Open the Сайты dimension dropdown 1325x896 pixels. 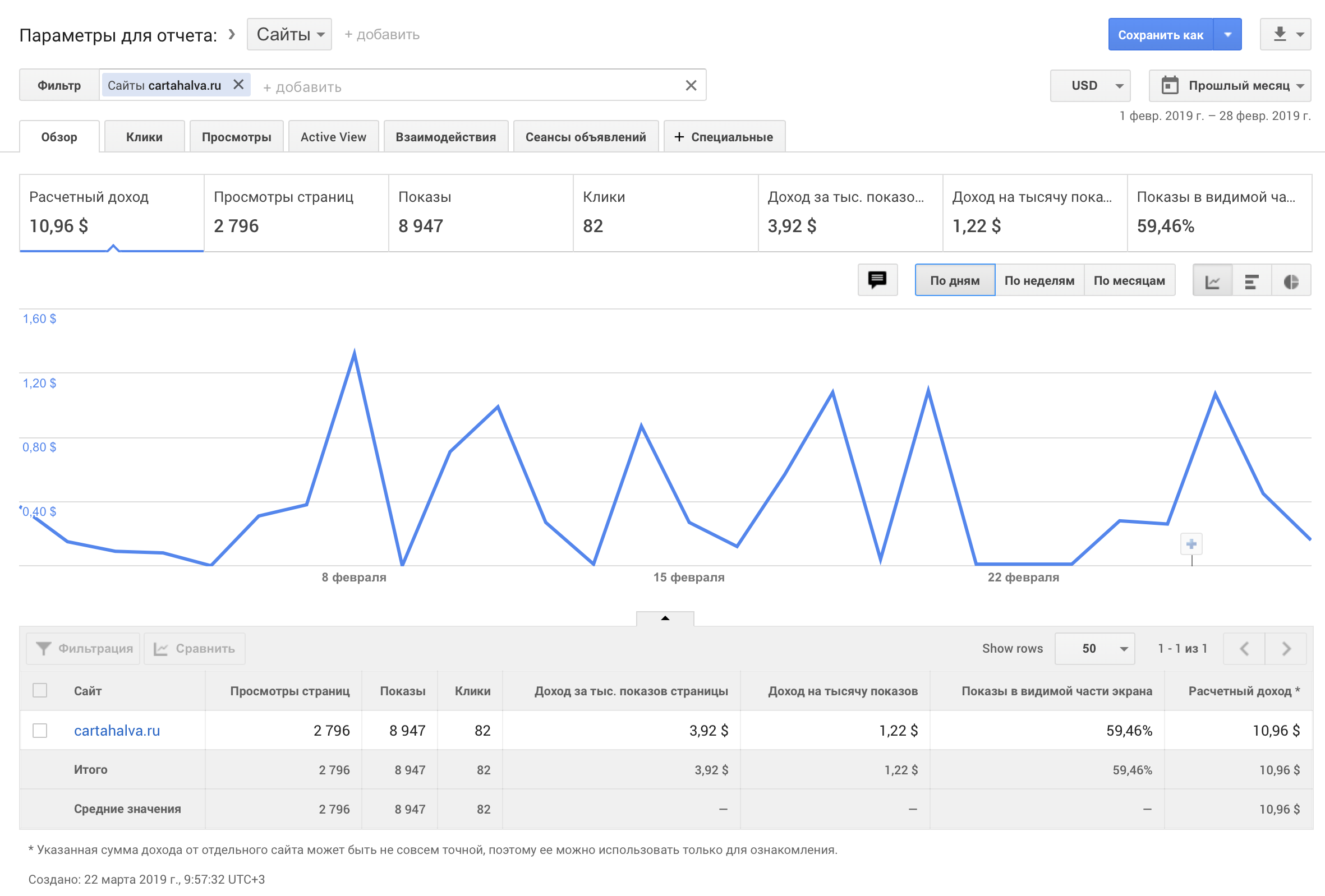click(289, 34)
